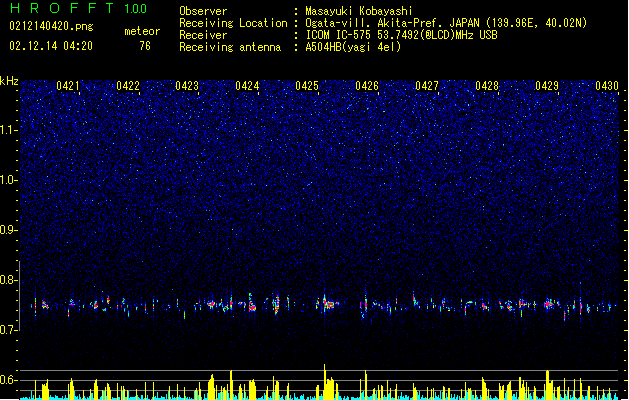The height and width of the screenshot is (400, 629).
Task: Click time marker 0428
Action: 487,86
